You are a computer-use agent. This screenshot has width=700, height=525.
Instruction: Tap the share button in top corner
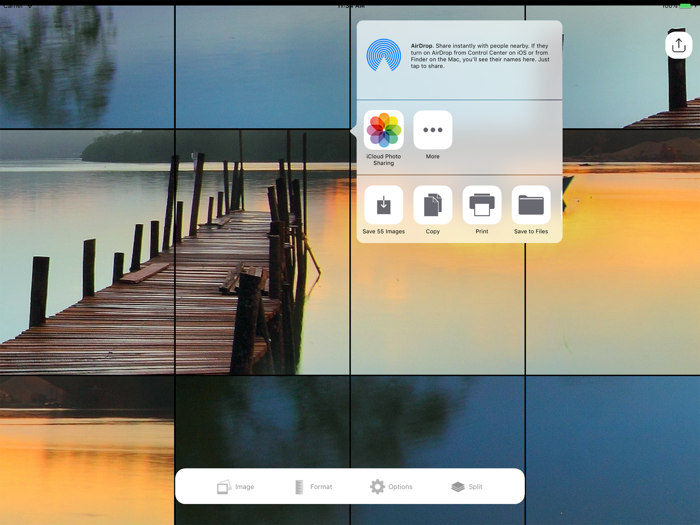[679, 45]
